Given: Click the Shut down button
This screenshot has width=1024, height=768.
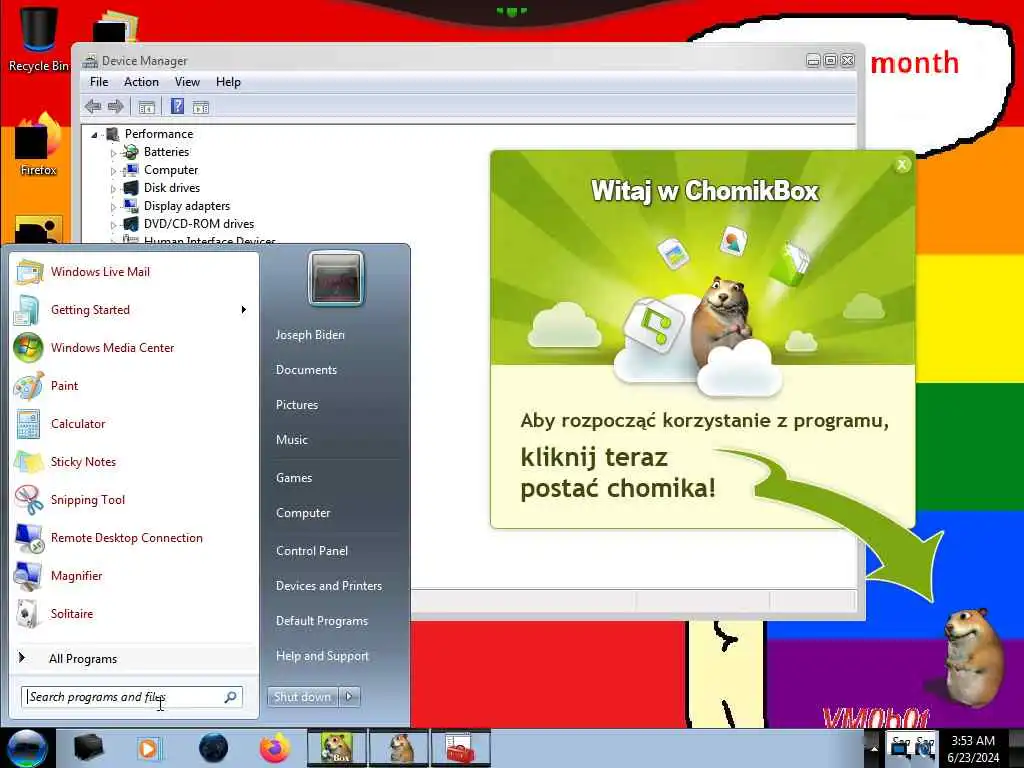Looking at the screenshot, I should (302, 697).
